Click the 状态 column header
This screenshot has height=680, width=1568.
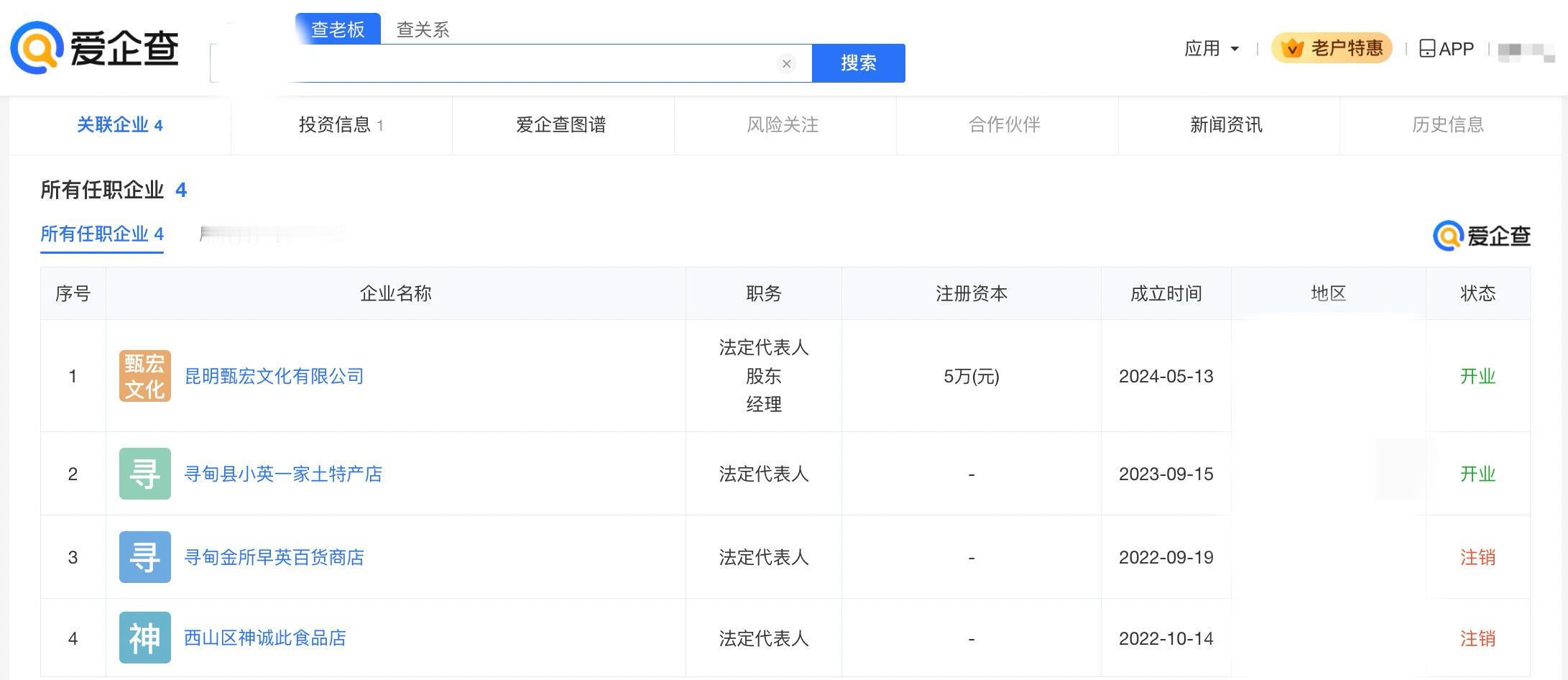click(1478, 293)
